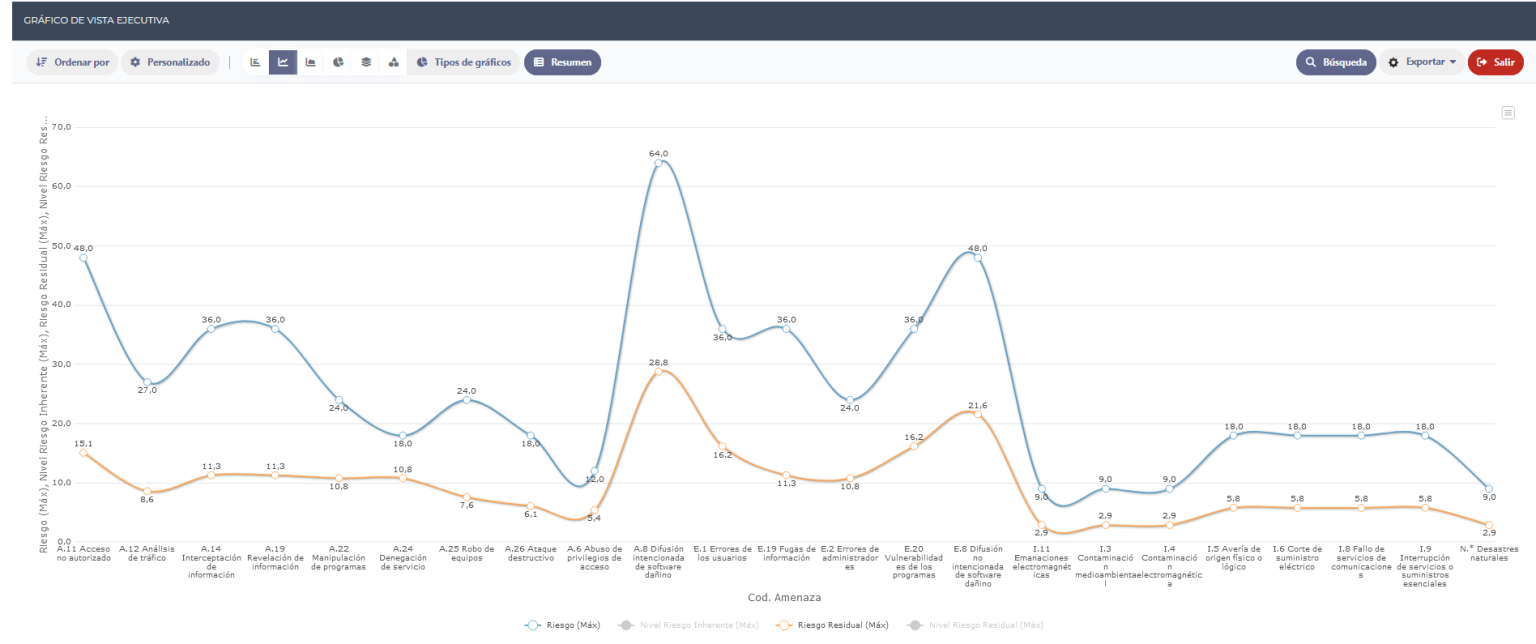Viewport: 1536px width, 644px height.
Task: Toggle Riesgo (Máx) series in legend
Action: pos(563,625)
